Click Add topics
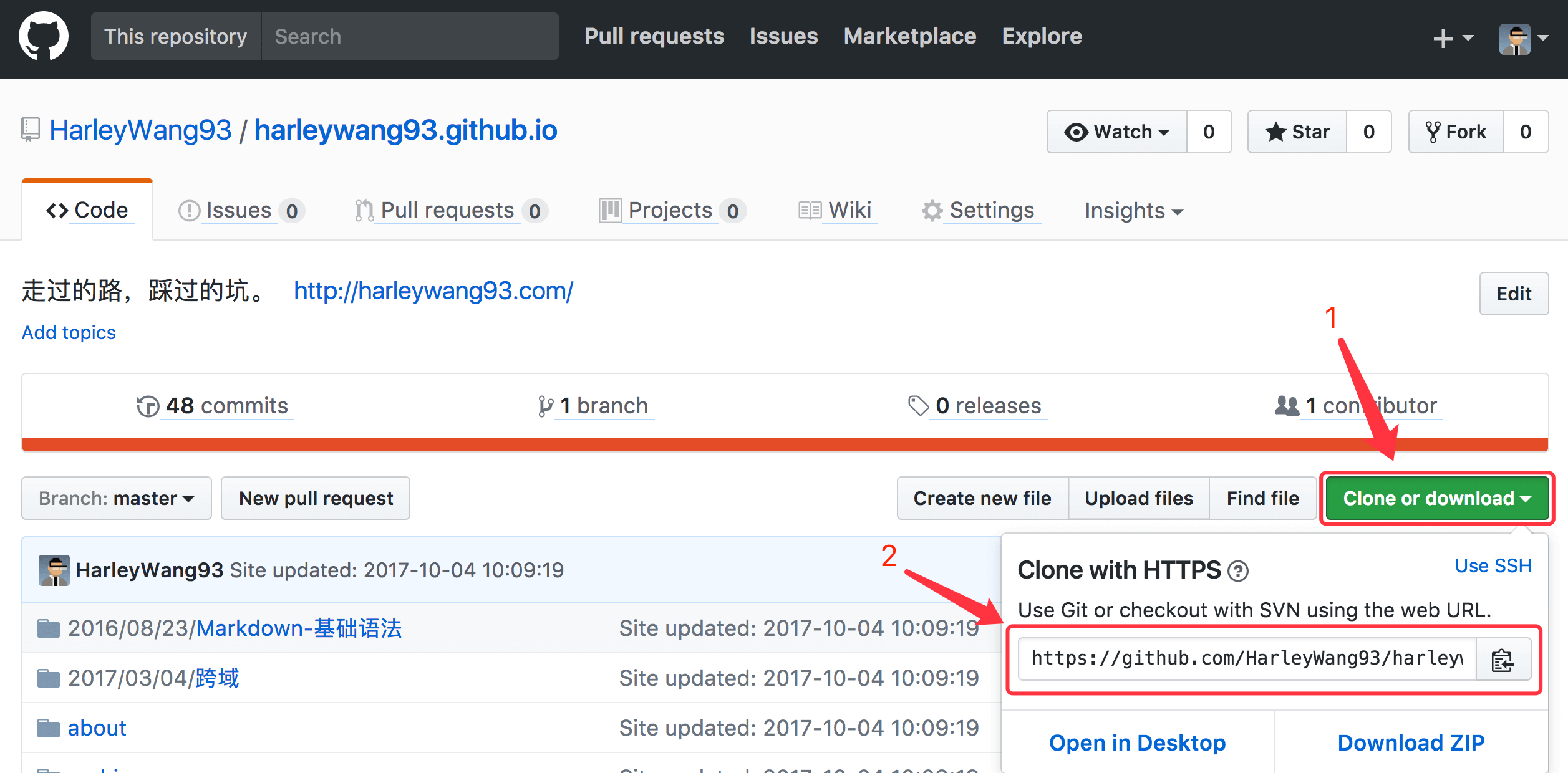 (x=69, y=332)
